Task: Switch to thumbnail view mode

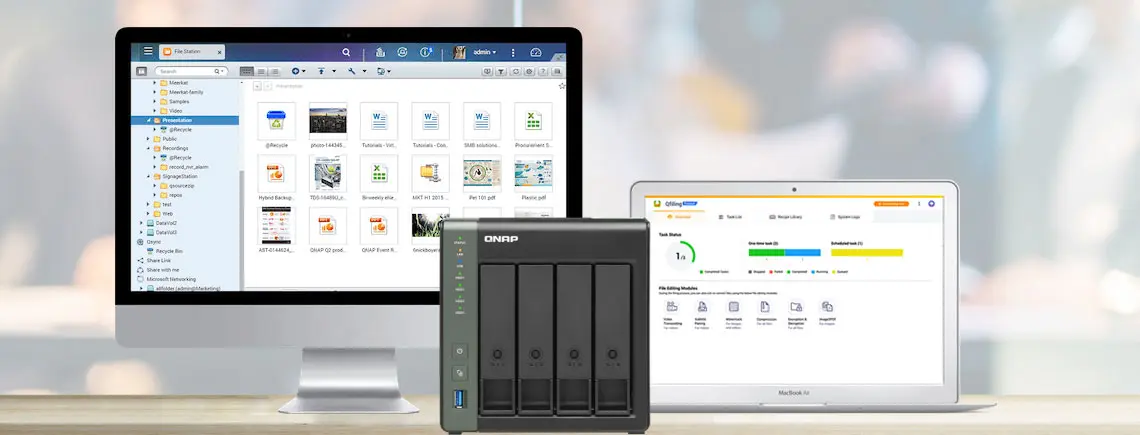Action: (247, 71)
